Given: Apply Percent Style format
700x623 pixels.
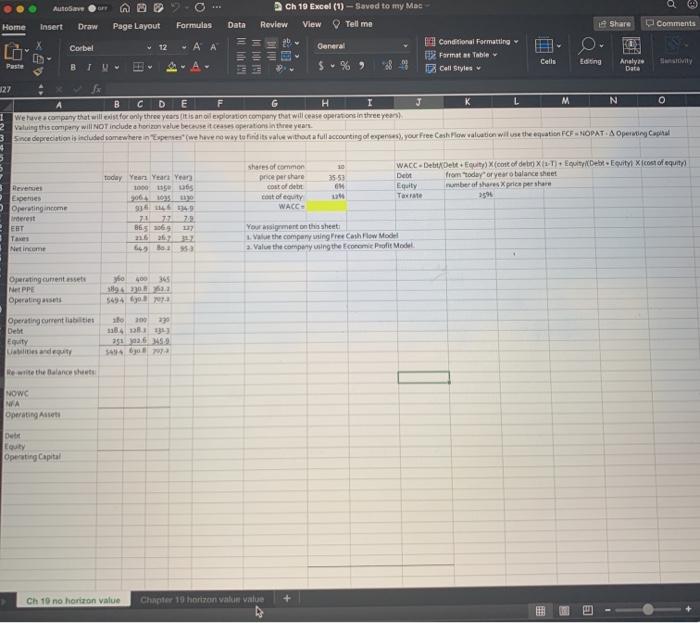Looking at the screenshot, I should (345, 66).
